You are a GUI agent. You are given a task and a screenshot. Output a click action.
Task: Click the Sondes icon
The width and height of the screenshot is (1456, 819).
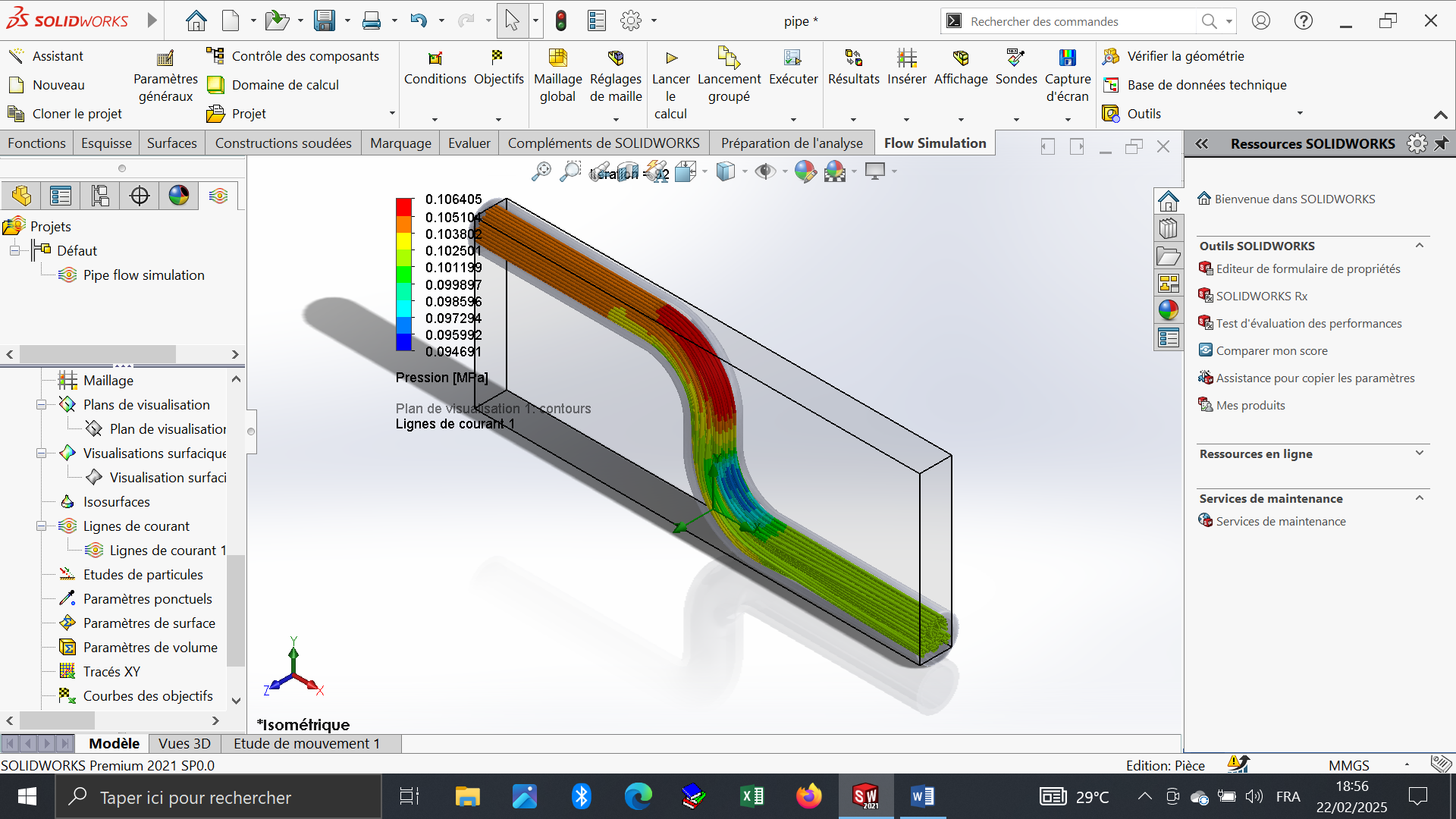coord(1015,58)
